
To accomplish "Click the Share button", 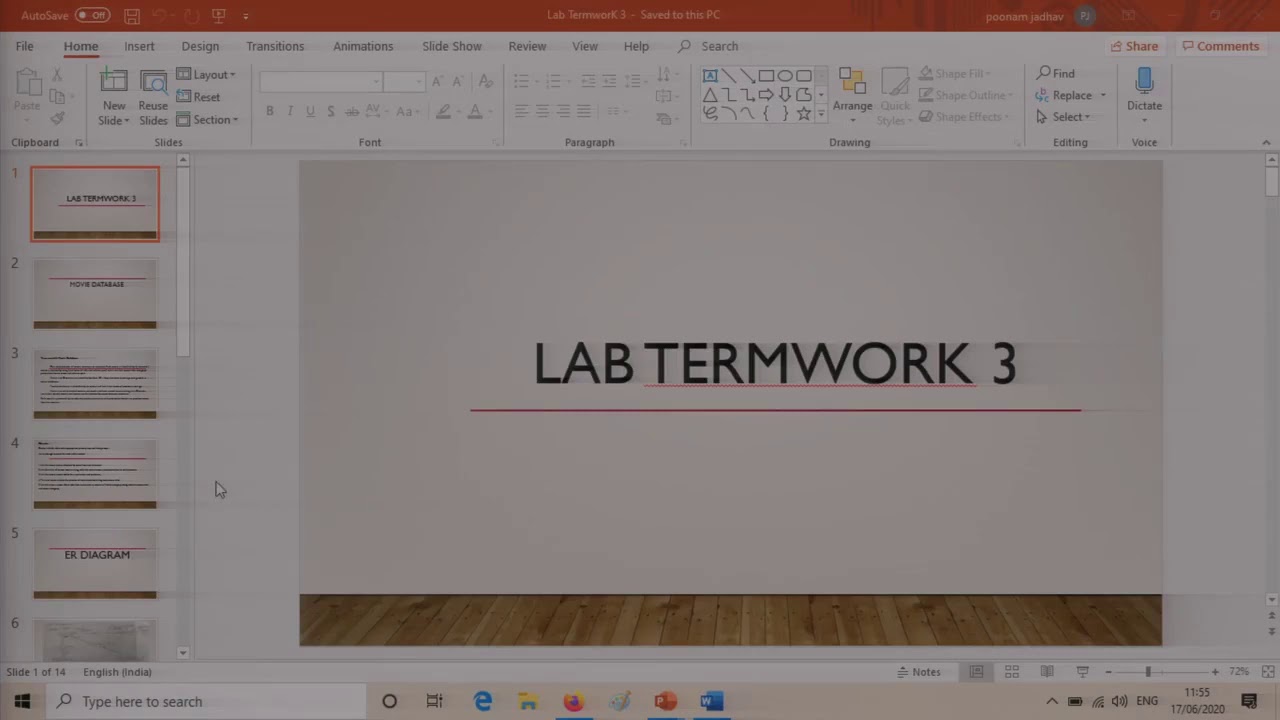I will (x=1134, y=46).
